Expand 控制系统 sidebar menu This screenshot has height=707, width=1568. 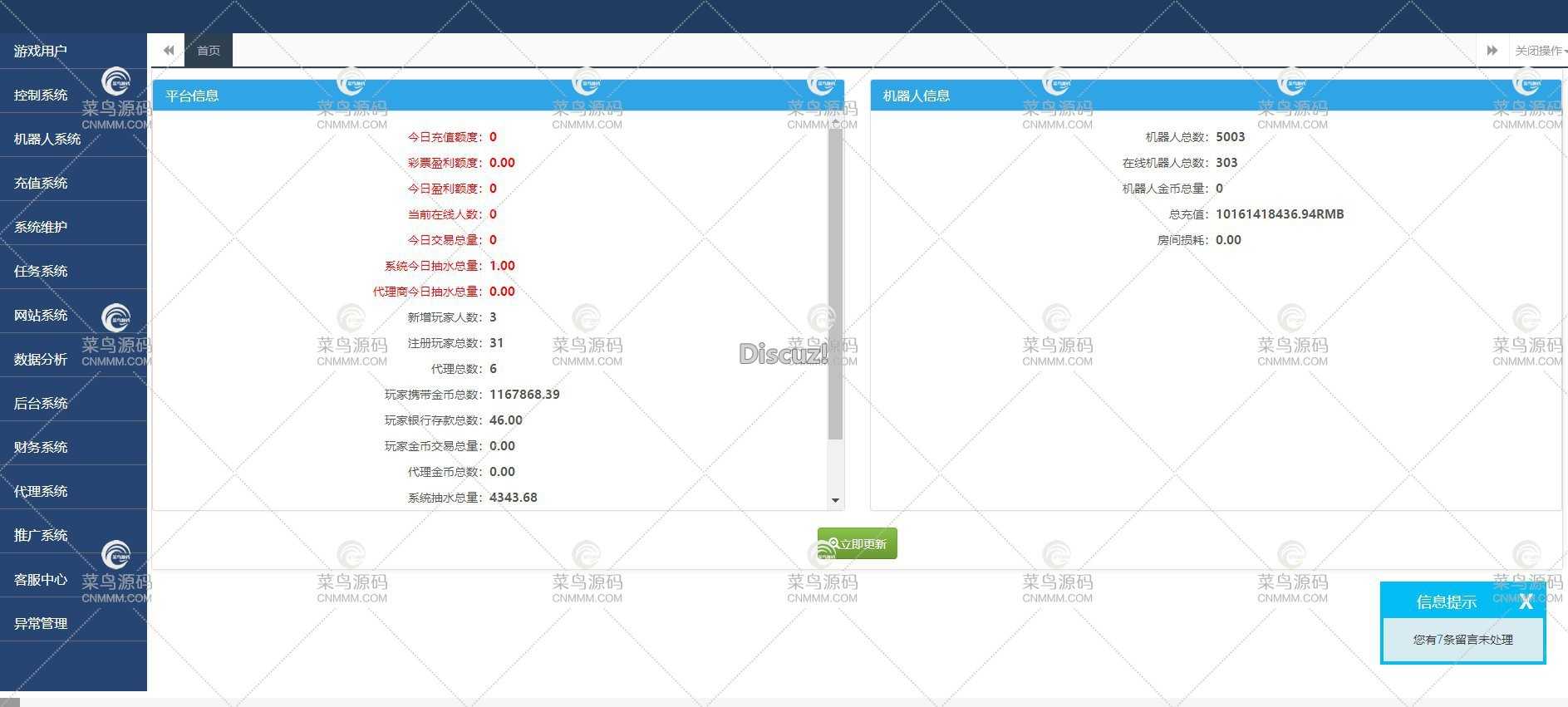41,96
